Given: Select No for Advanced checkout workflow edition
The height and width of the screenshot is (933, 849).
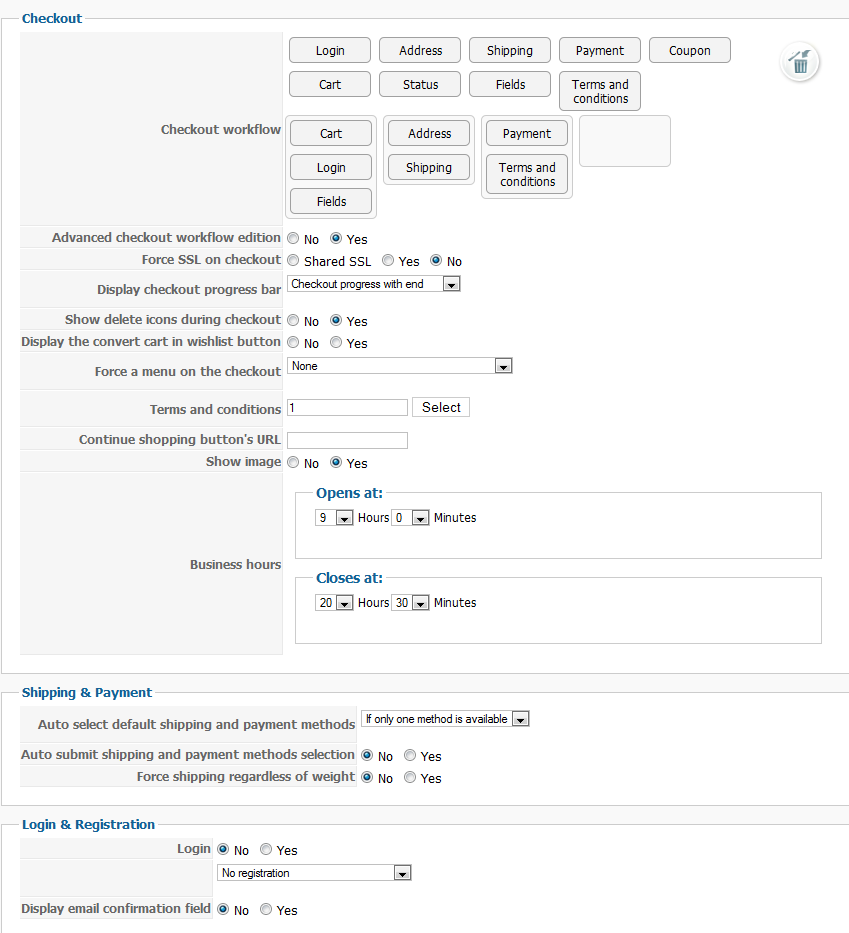Looking at the screenshot, I should point(293,239).
